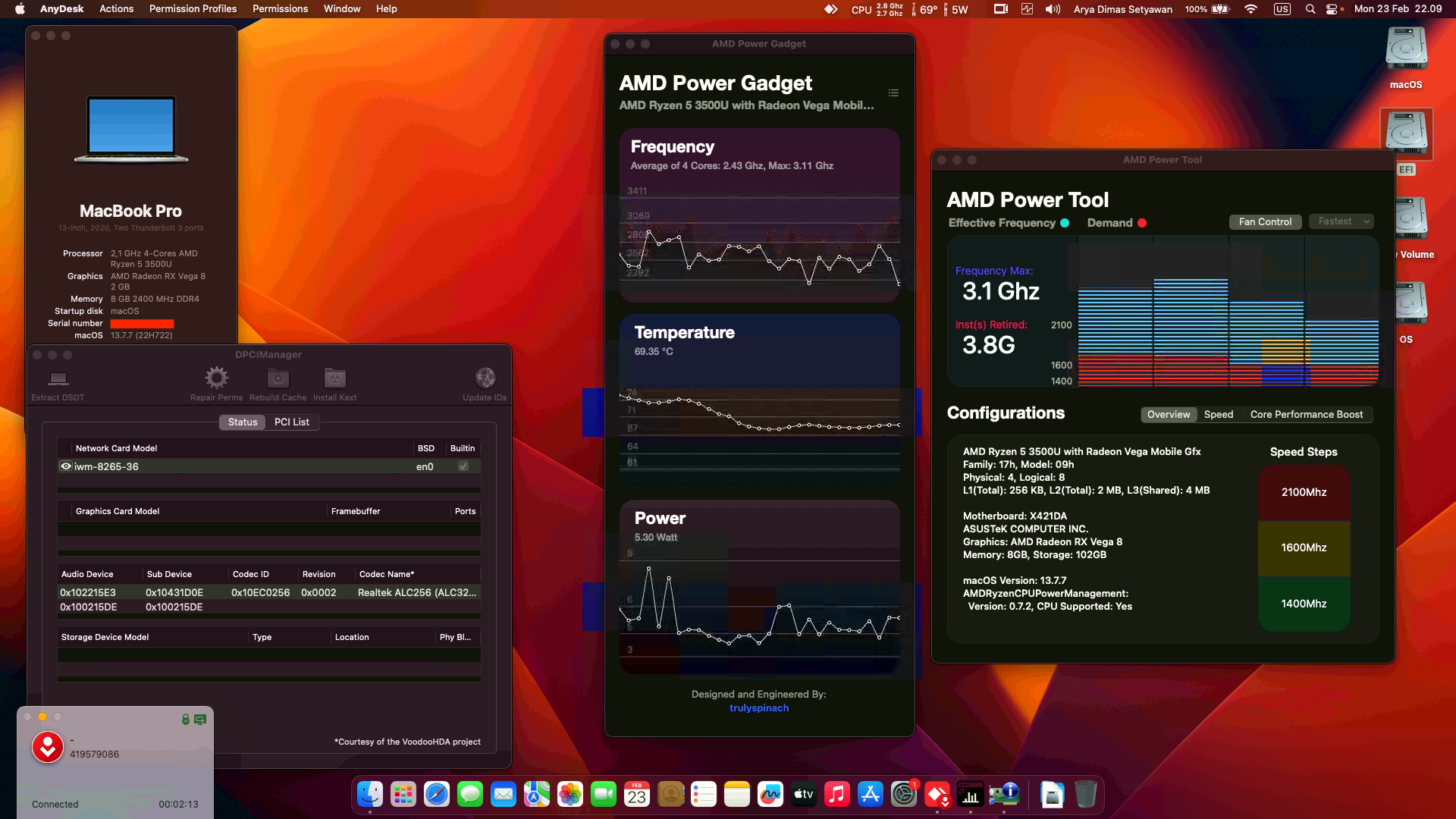Open EFI drive icon on desktop

click(1406, 133)
